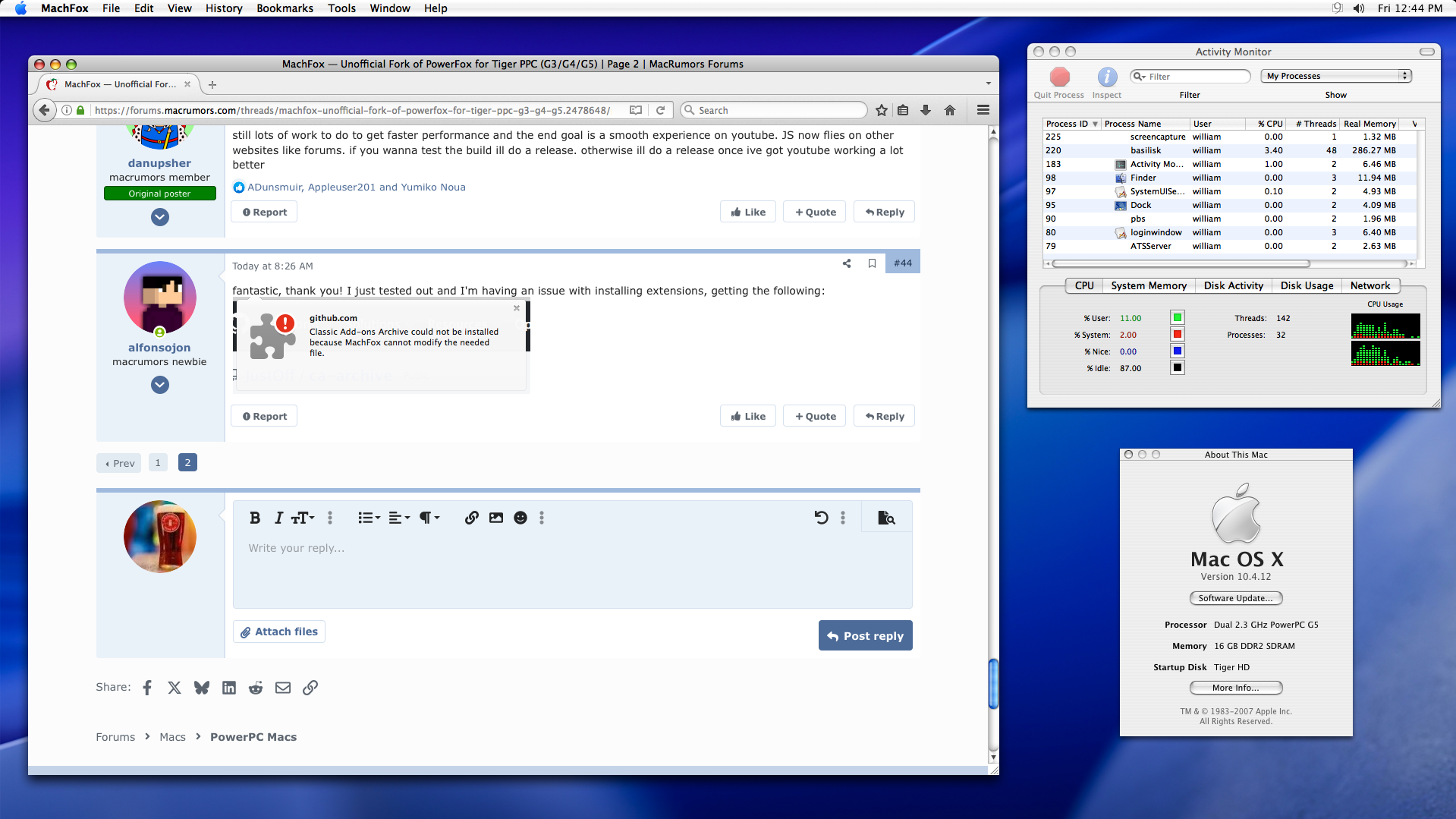The height and width of the screenshot is (819, 1456).
Task: Click the Inspect info icon
Action: 1107,77
